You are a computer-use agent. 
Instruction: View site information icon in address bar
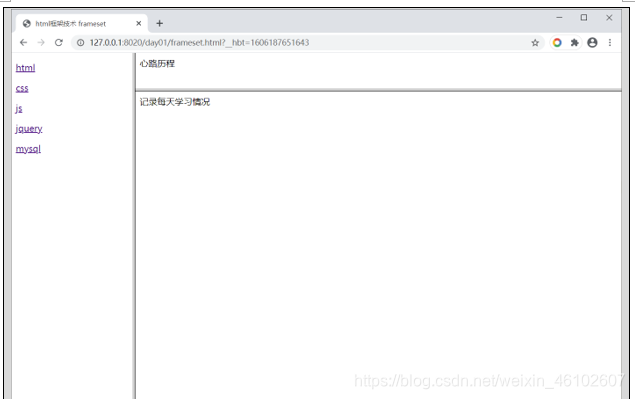(81, 43)
